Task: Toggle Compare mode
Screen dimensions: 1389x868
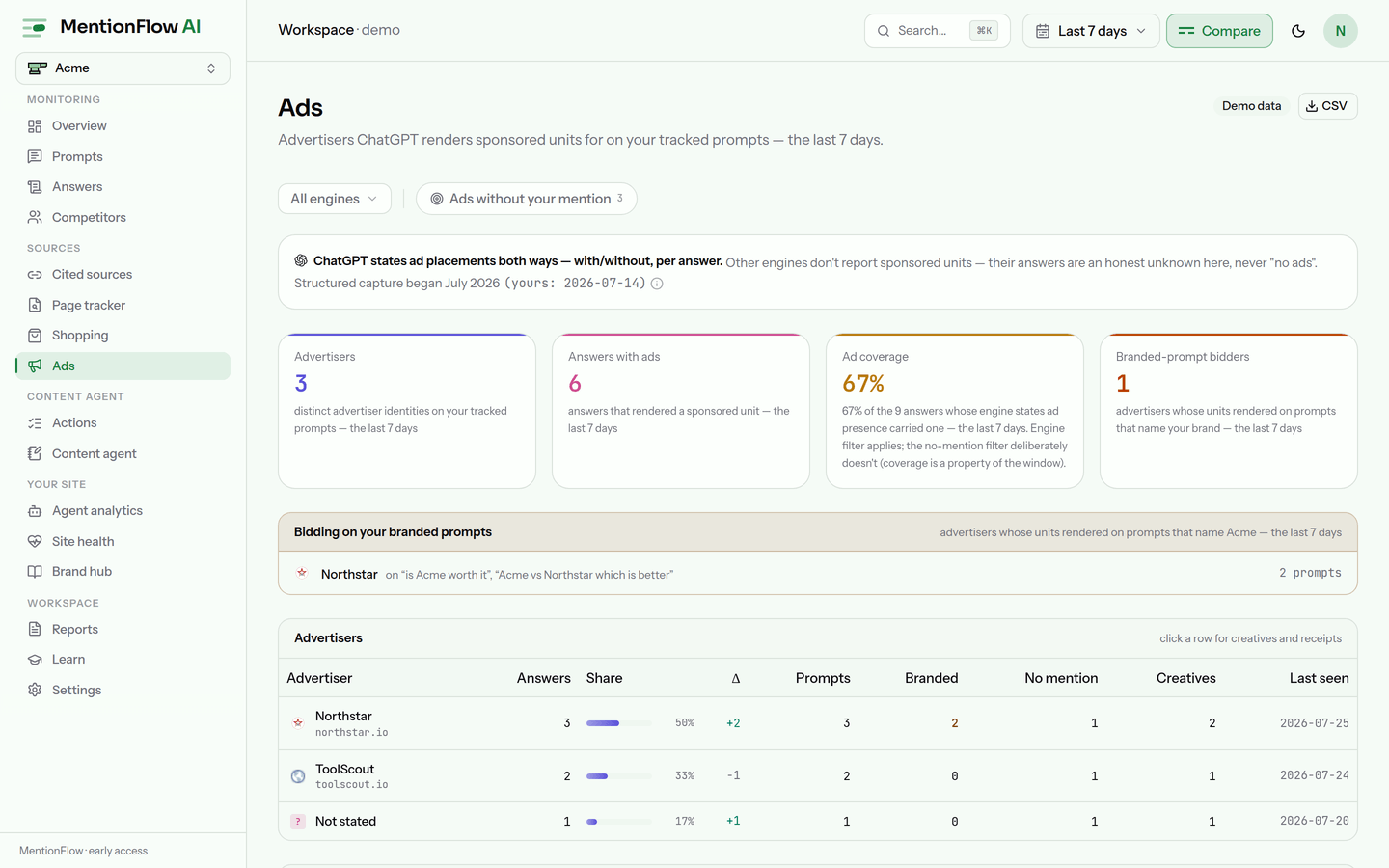Action: 1219,31
